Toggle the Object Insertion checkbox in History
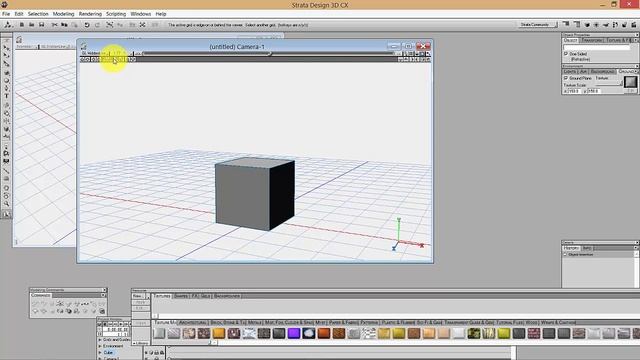Screen dimensions: 640x360 pyautogui.click(x=566, y=254)
